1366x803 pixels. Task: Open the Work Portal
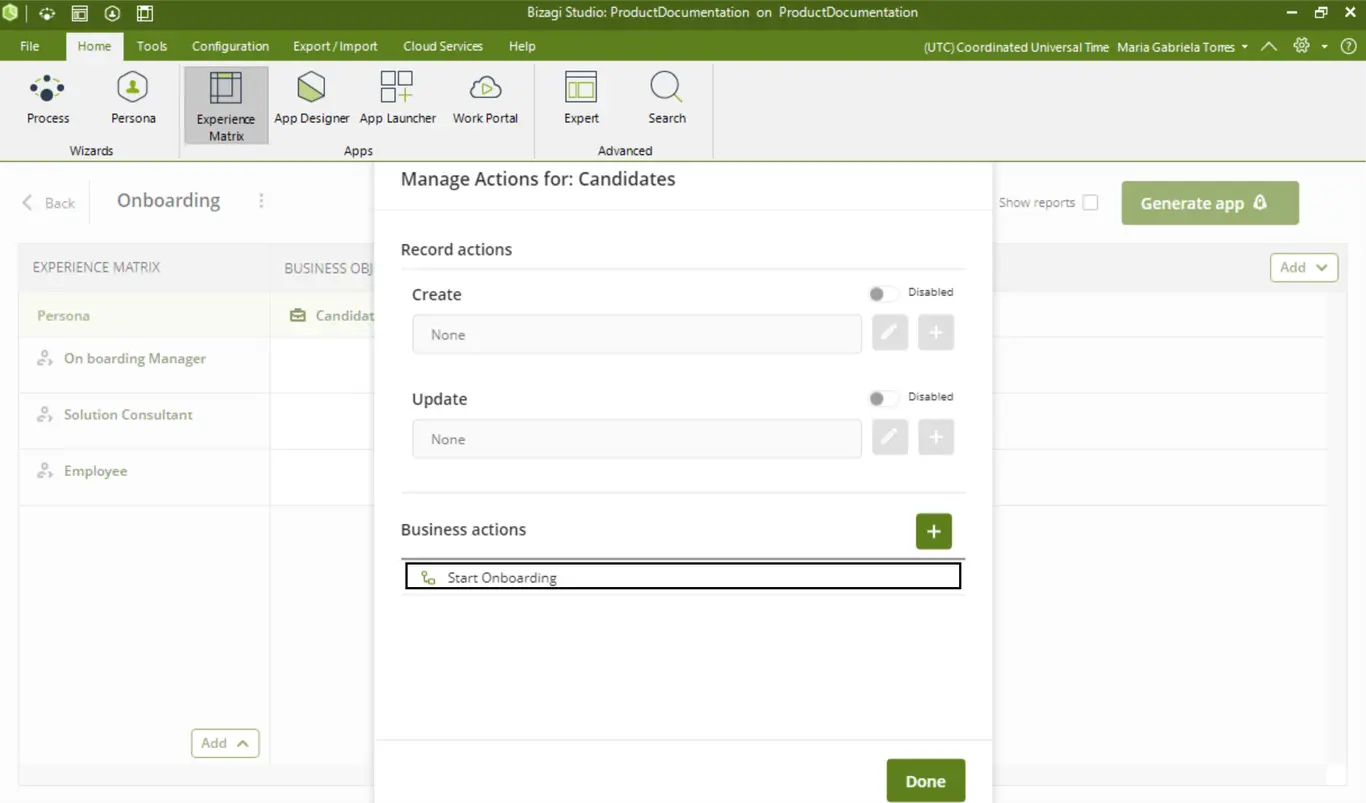(485, 99)
